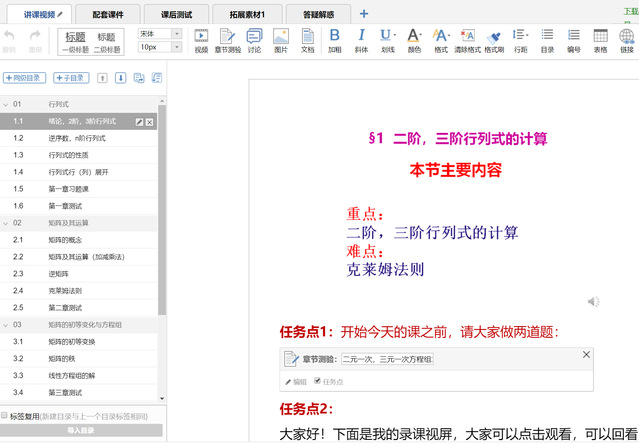This screenshot has height=443, width=639.
Task: Click the last chapter-list icon in the sidebar toolbar
Action: 157,78
